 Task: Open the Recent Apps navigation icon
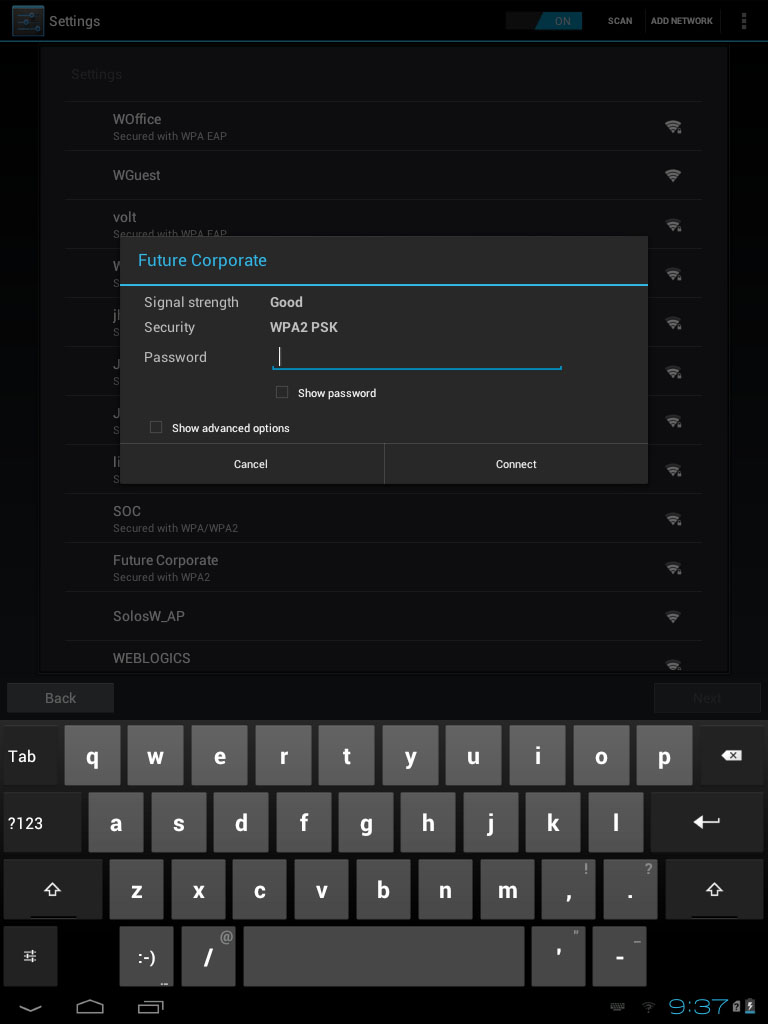[x=151, y=1006]
